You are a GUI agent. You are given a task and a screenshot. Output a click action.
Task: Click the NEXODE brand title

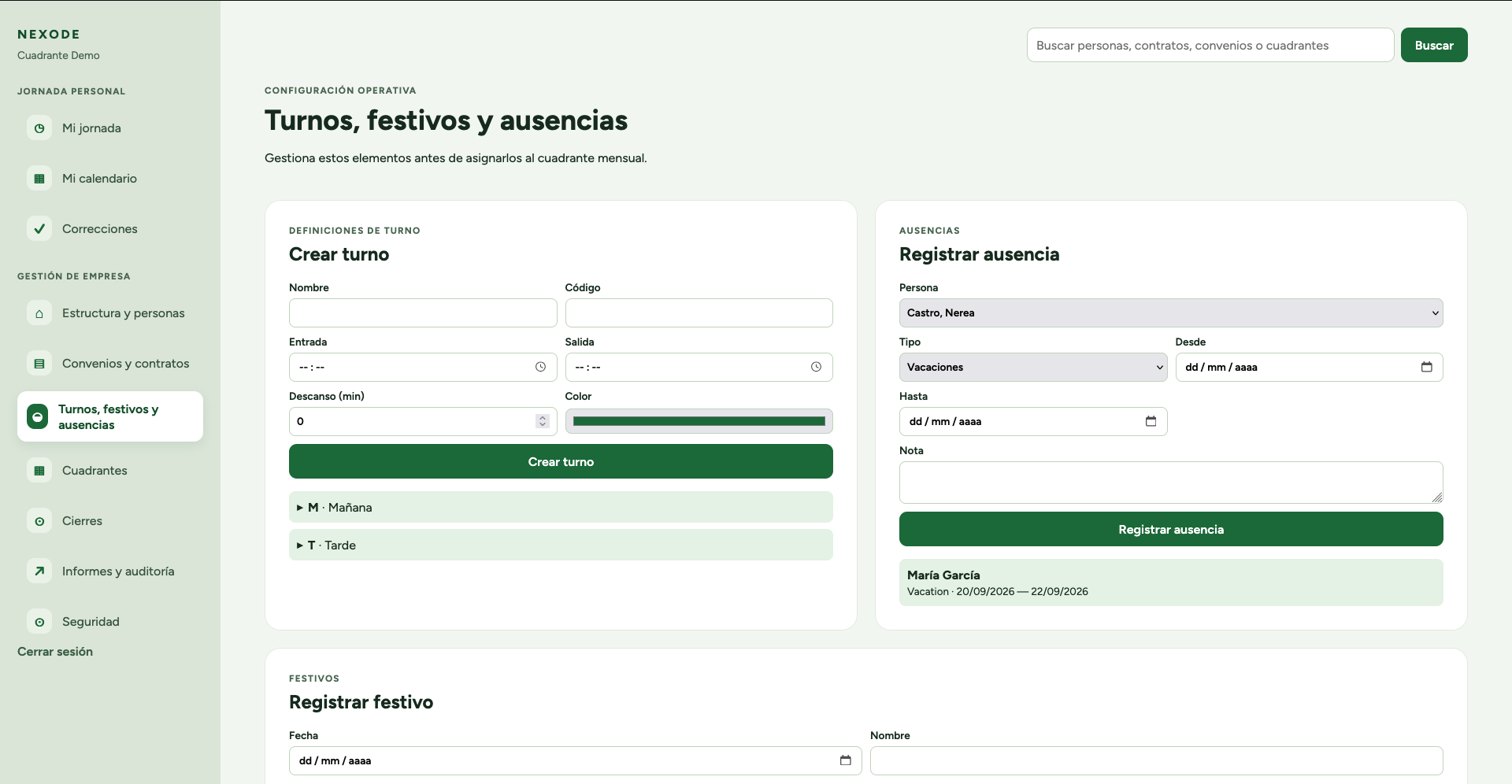pyautogui.click(x=49, y=35)
